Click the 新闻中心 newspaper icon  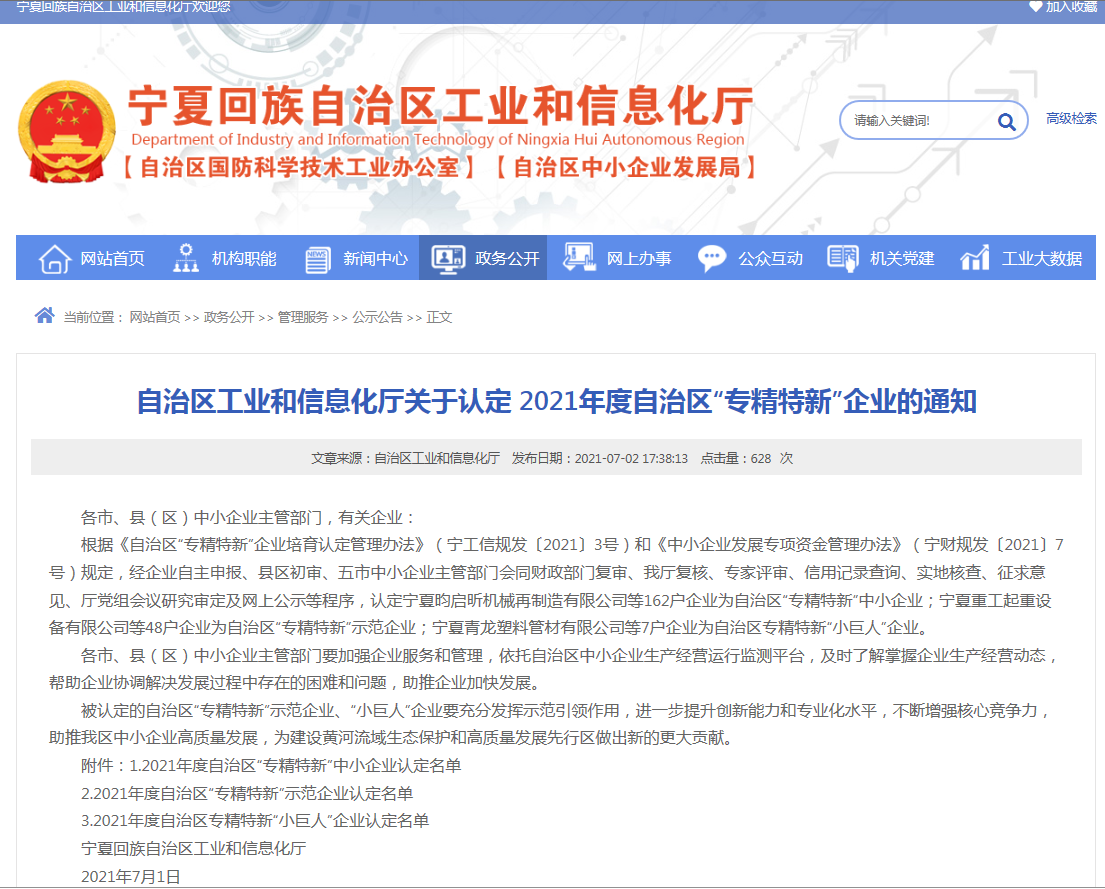318,258
